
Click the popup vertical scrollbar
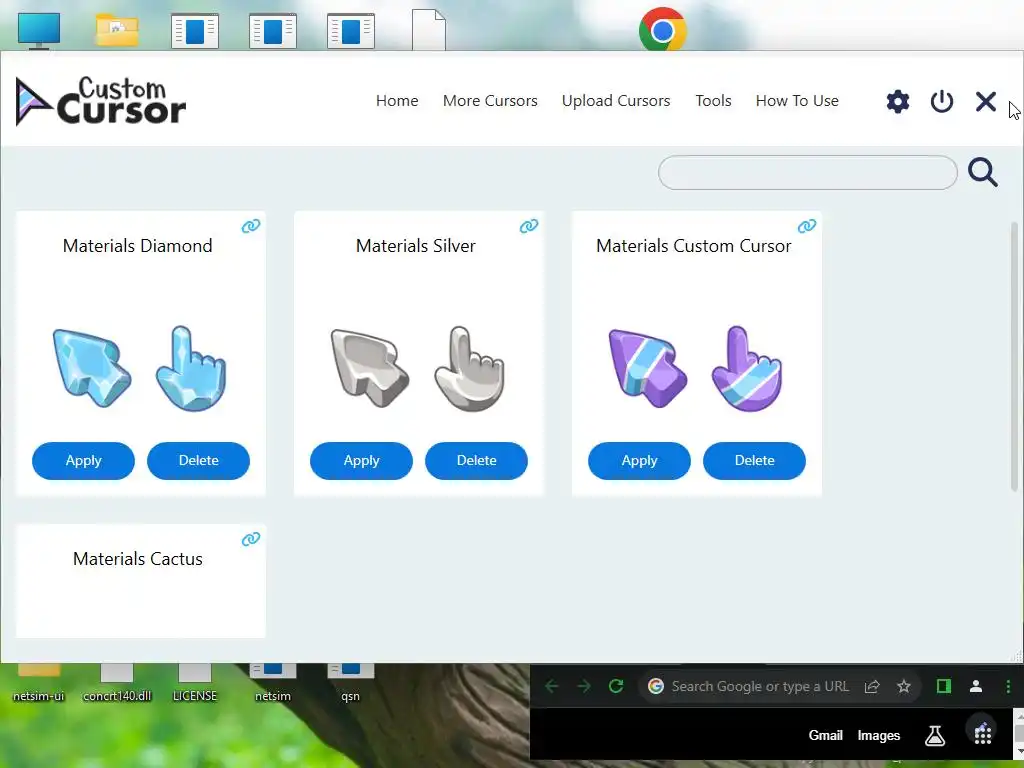coord(1014,357)
